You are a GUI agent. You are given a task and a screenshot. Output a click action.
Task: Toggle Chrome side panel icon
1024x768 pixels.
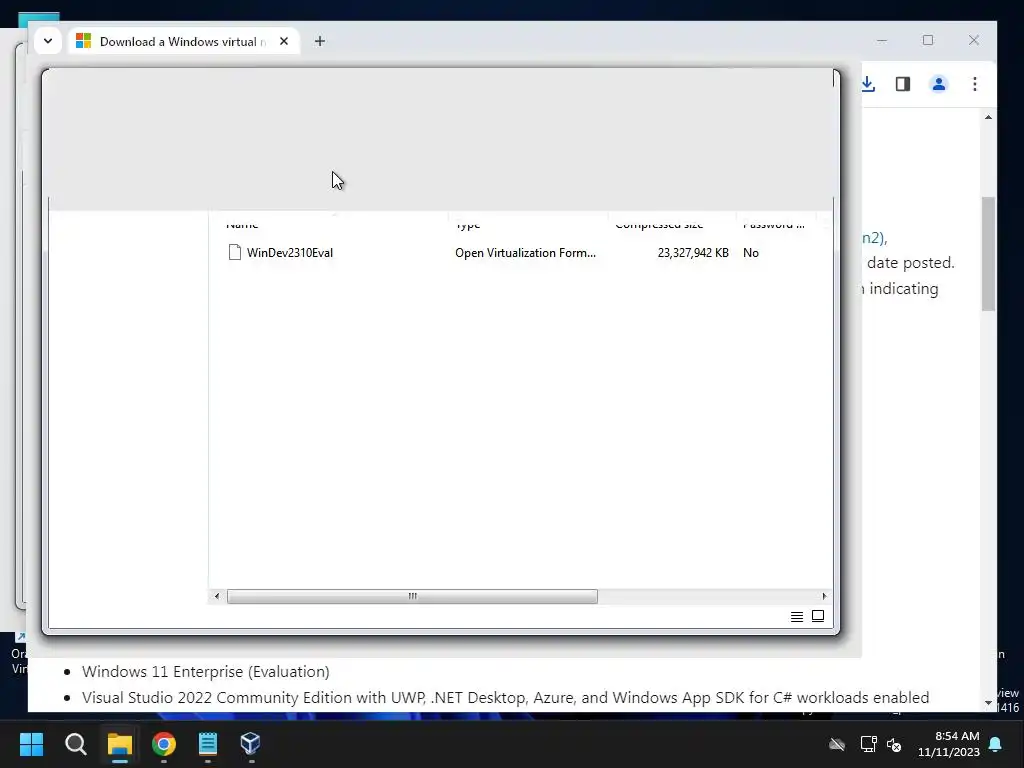coord(903,84)
